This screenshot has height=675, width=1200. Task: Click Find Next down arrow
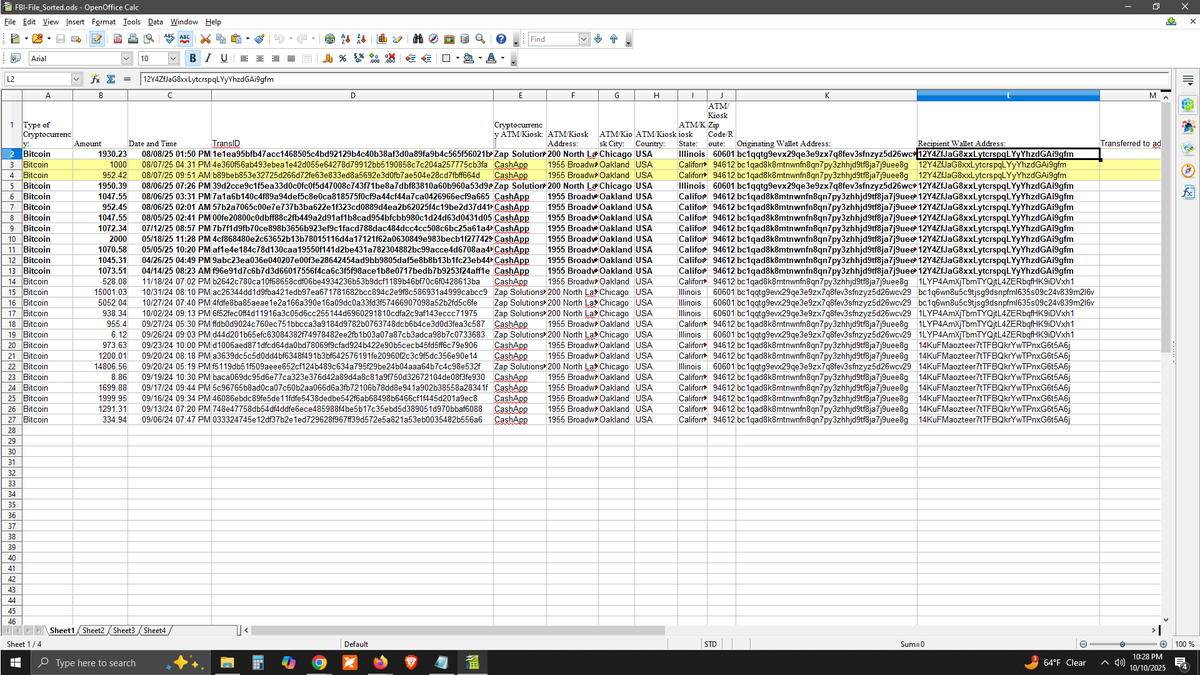pos(598,39)
